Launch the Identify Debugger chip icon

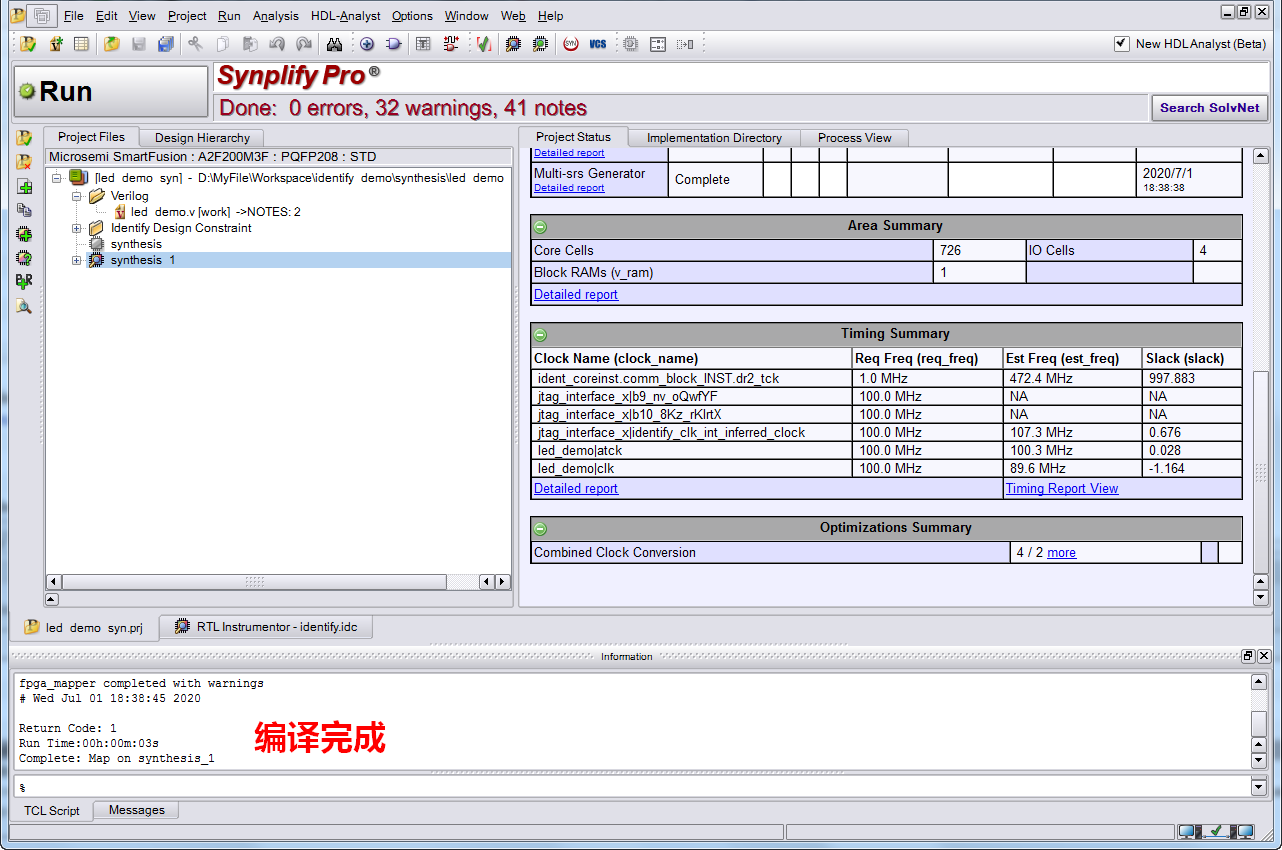pyautogui.click(x=540, y=44)
